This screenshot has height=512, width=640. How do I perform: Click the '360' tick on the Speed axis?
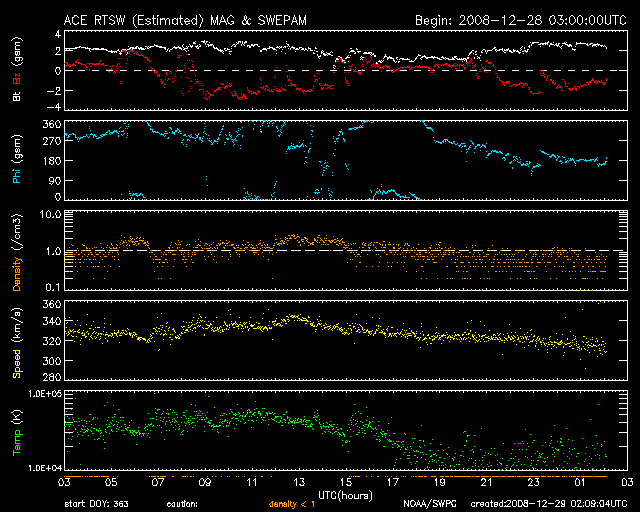[52, 304]
